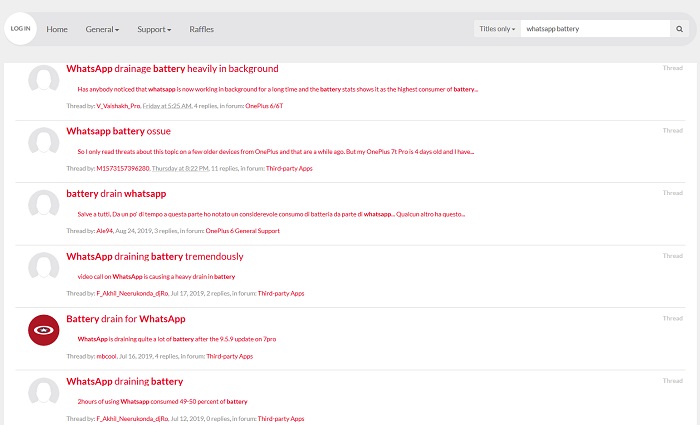Click snippet 'So I only read threats about this topic...'
Viewport: 700px width, 425px height.
[x=276, y=152]
